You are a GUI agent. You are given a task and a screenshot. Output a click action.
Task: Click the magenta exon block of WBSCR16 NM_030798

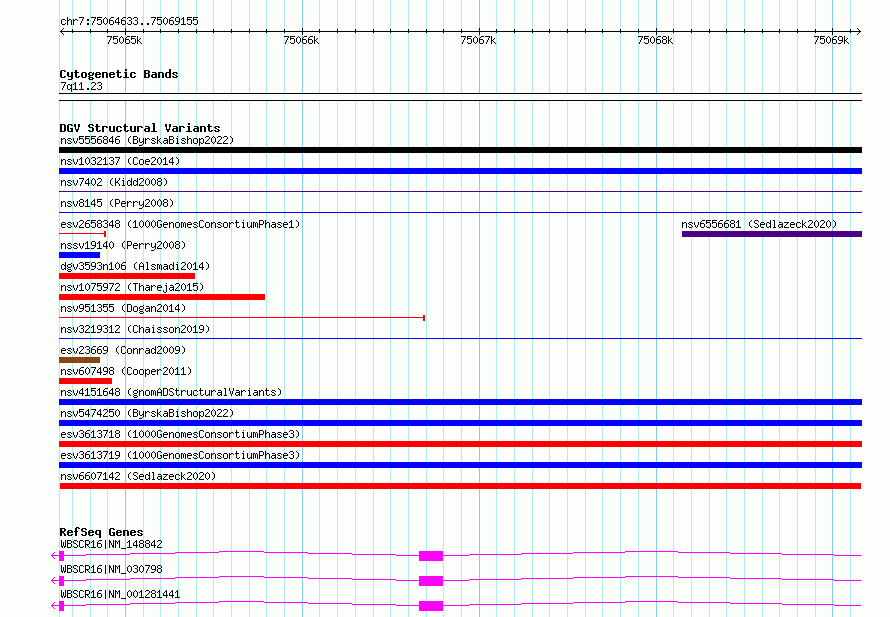pyautogui.click(x=430, y=581)
